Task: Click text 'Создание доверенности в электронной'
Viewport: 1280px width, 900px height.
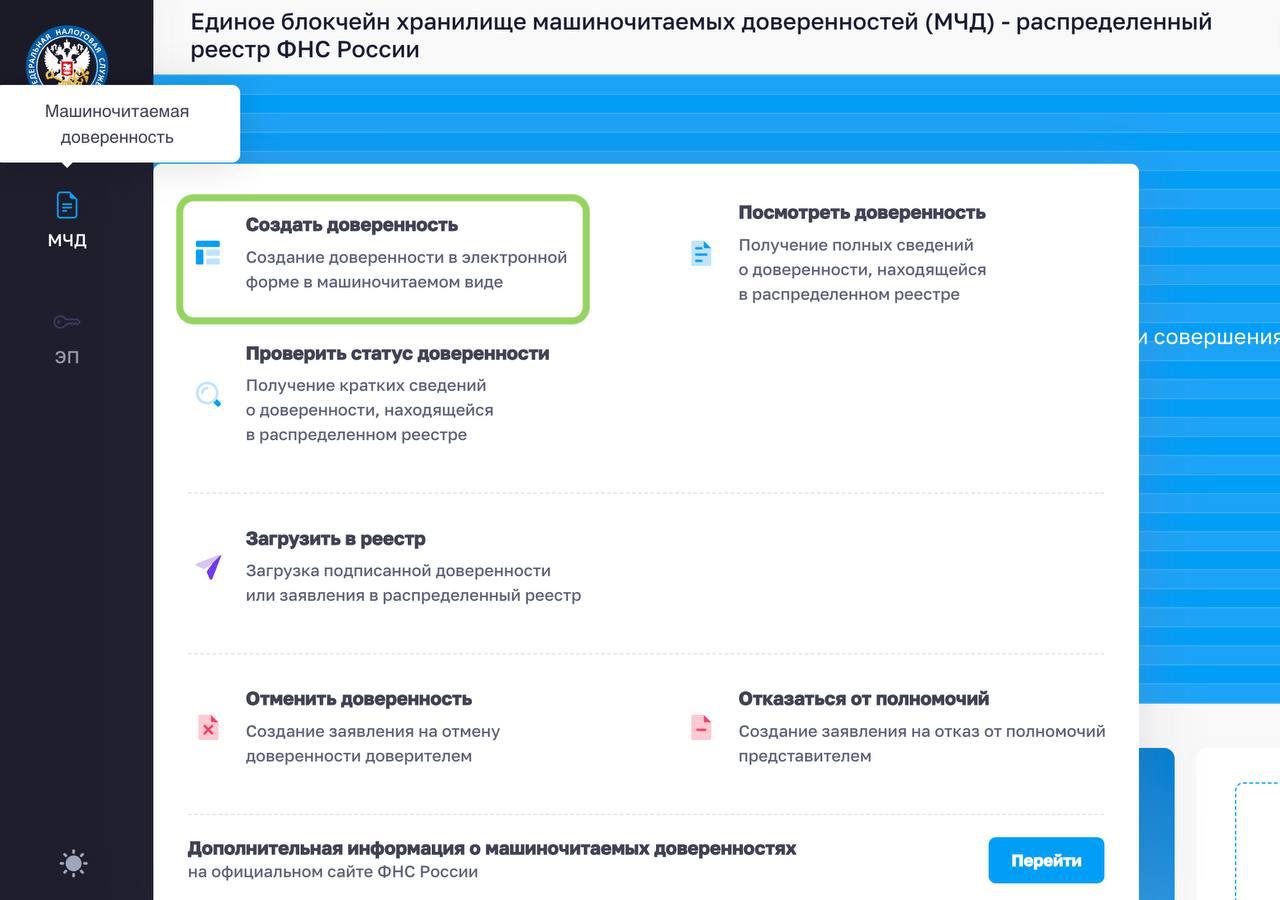Action: tap(407, 257)
